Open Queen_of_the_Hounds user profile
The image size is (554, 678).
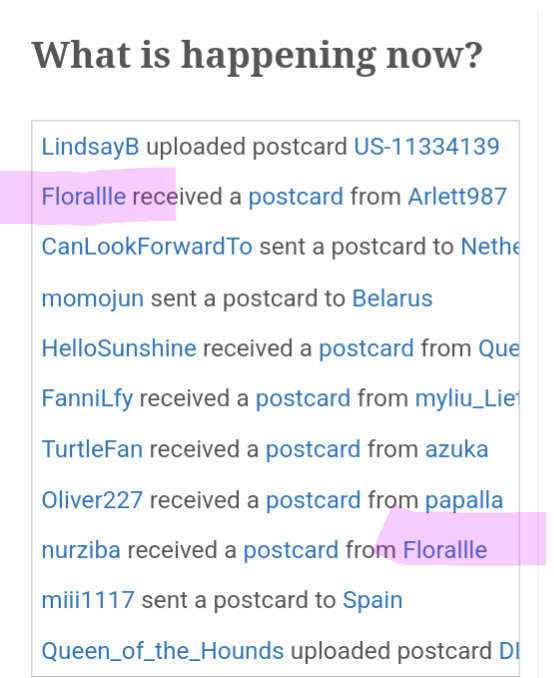pos(163,652)
